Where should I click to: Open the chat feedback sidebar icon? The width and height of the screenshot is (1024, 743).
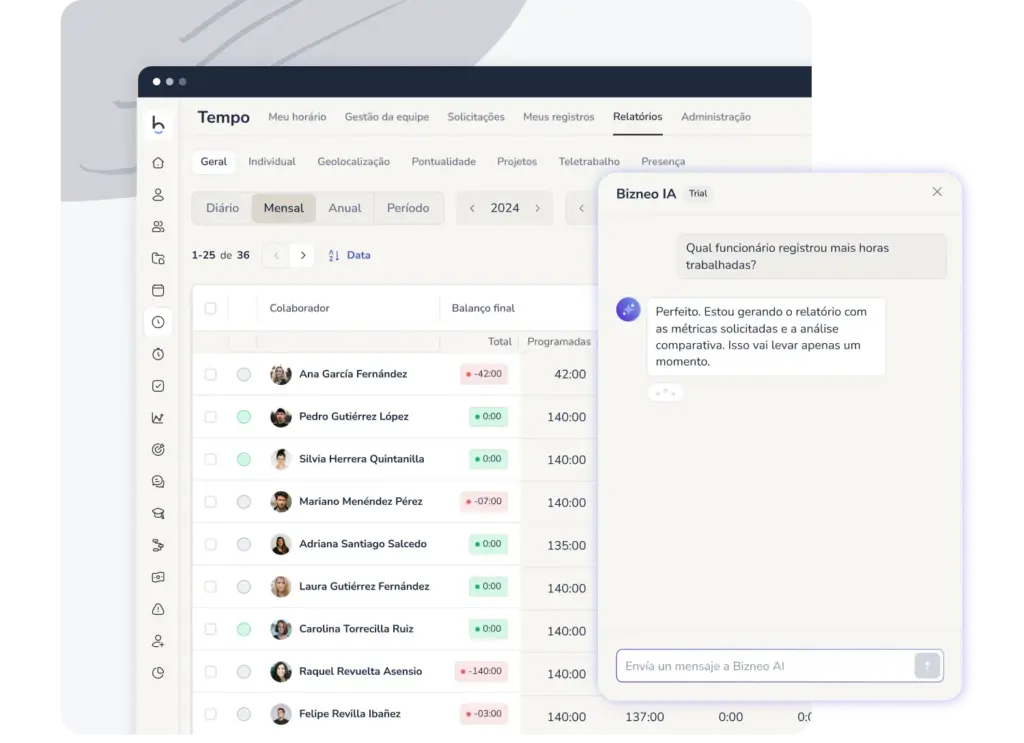coord(158,481)
